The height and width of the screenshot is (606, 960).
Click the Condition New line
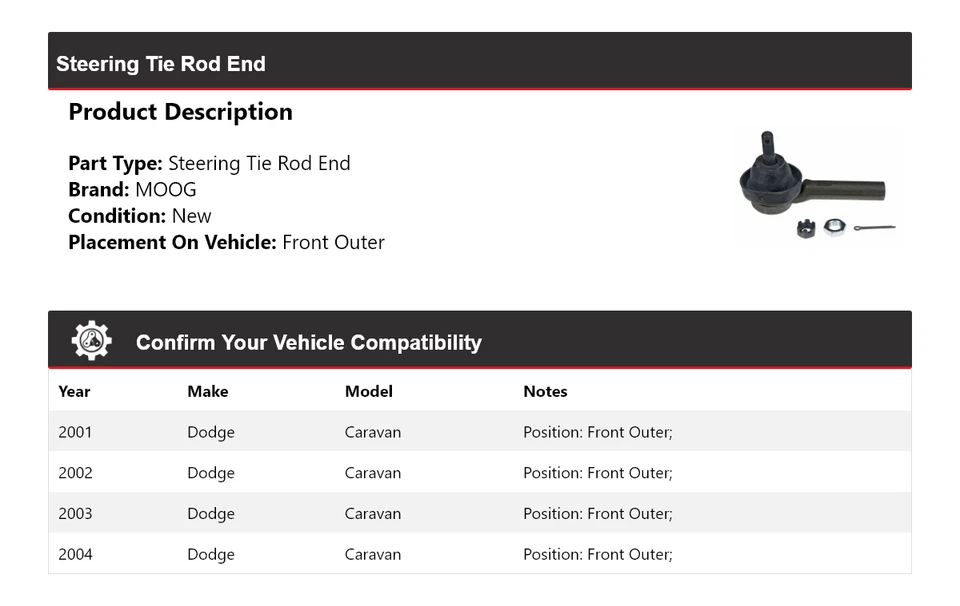[x=140, y=216]
